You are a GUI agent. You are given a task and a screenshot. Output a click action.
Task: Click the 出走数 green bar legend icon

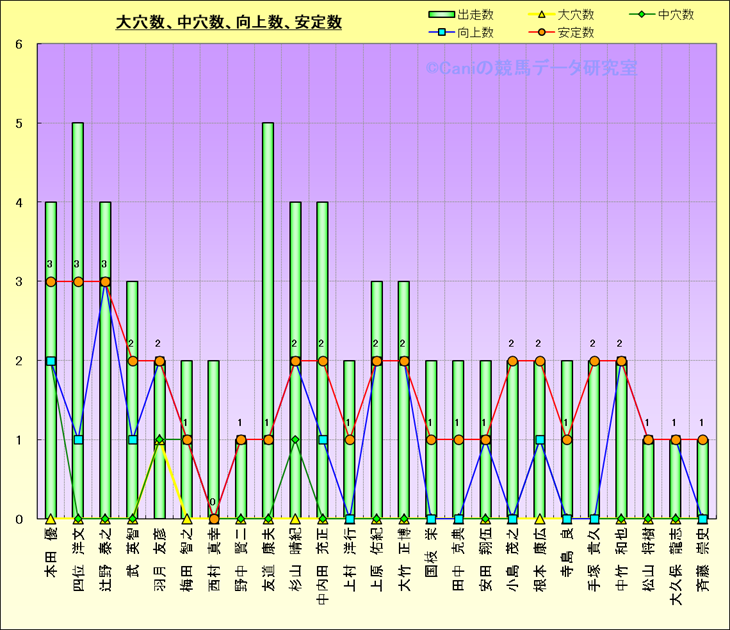[440, 15]
